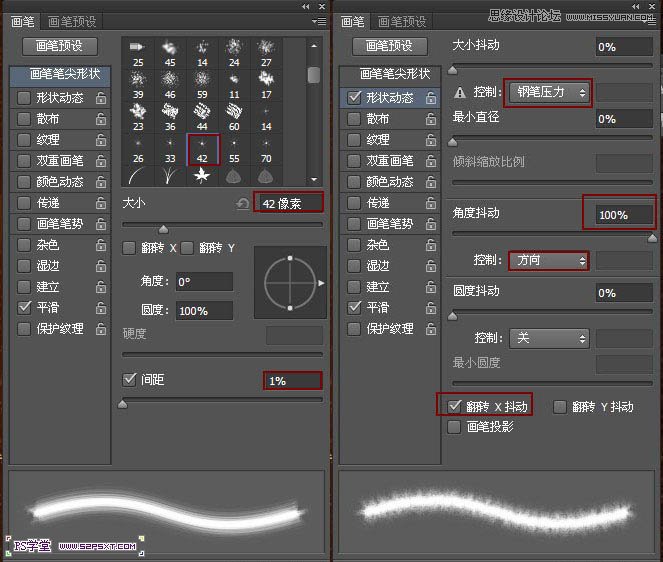This screenshot has height=562, width=663.
Task: Uncheck the 间距 spacing checkbox
Action: click(129, 379)
